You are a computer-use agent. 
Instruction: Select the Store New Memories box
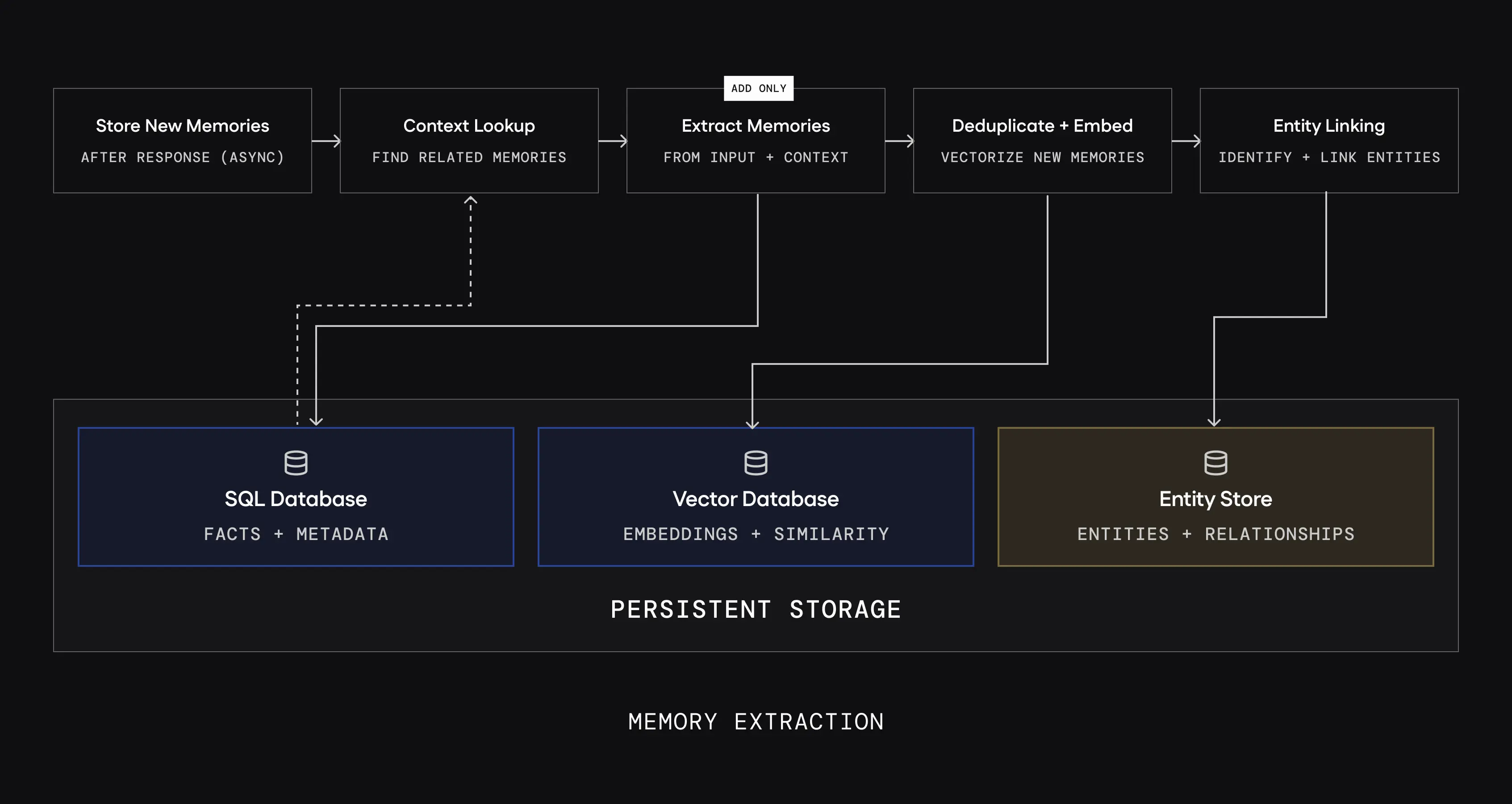(183, 140)
